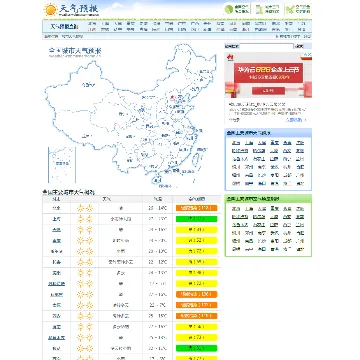Click orange air quality badge in 北京 row

coord(197,208)
